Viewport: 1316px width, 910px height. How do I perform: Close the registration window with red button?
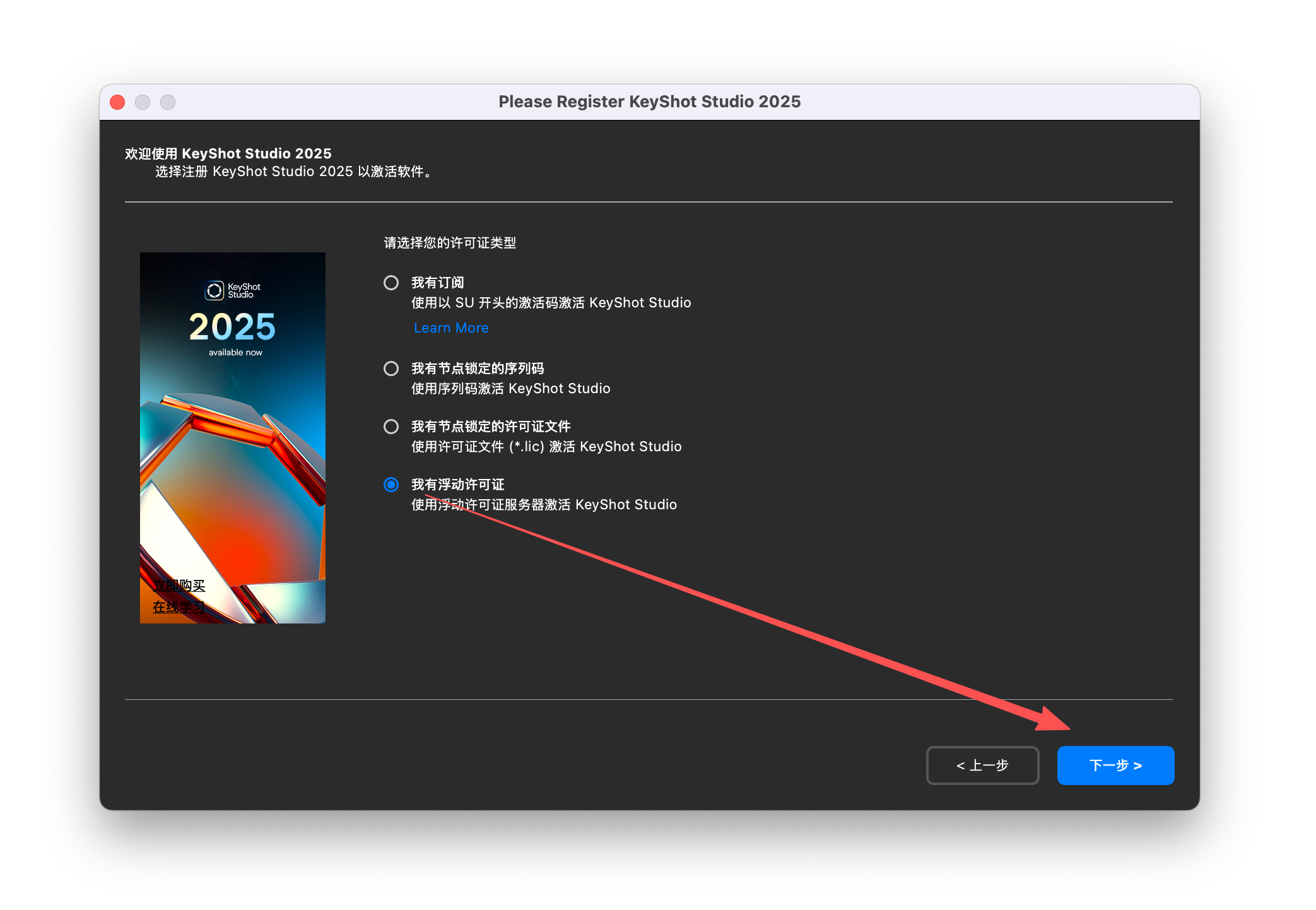pos(117,102)
